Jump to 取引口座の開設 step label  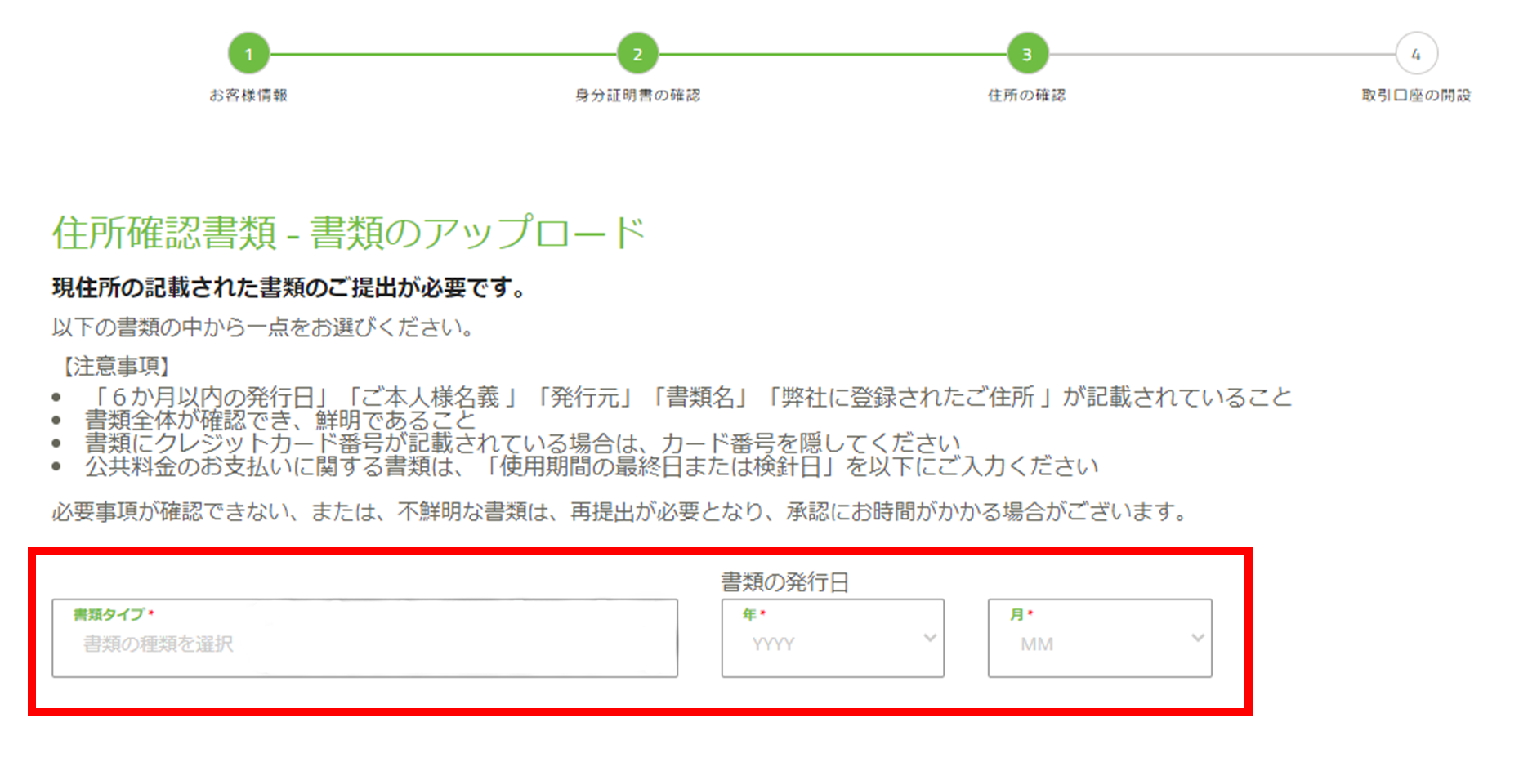[1415, 96]
